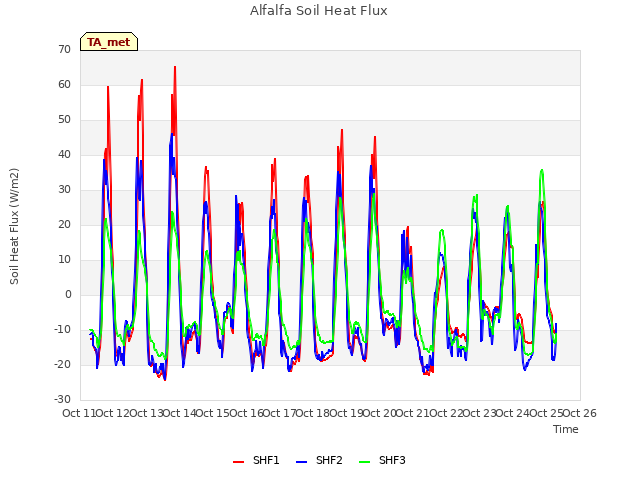Select the chart title Alfalfa Soil Heat Flux
Image resolution: width=640 pixels, height=480 pixels.
click(x=319, y=11)
